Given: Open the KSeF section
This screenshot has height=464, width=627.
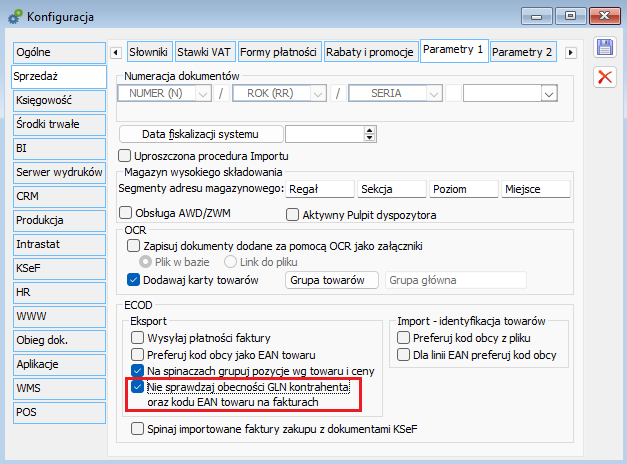Looking at the screenshot, I should (59, 268).
